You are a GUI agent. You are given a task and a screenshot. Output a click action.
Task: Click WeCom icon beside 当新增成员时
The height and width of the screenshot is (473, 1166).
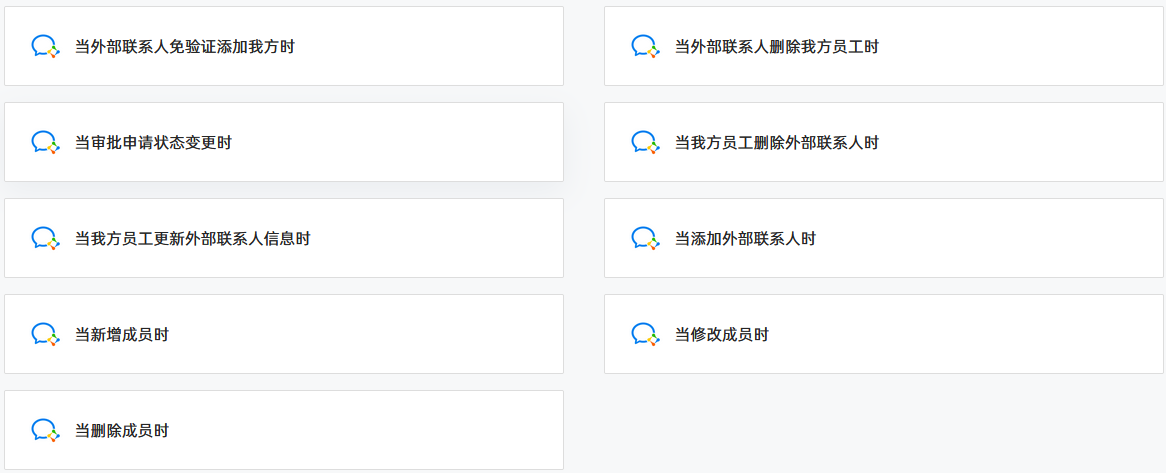click(x=45, y=334)
